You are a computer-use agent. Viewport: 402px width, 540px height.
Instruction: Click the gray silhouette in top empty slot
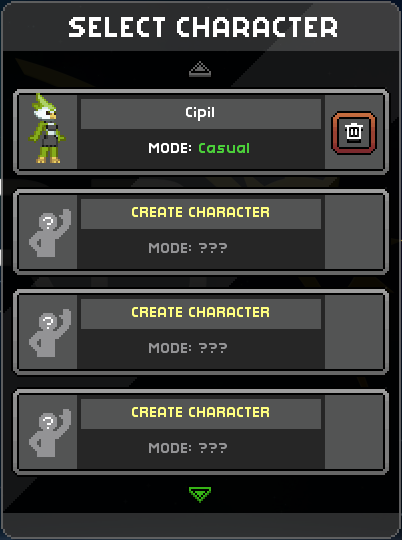(x=50, y=233)
